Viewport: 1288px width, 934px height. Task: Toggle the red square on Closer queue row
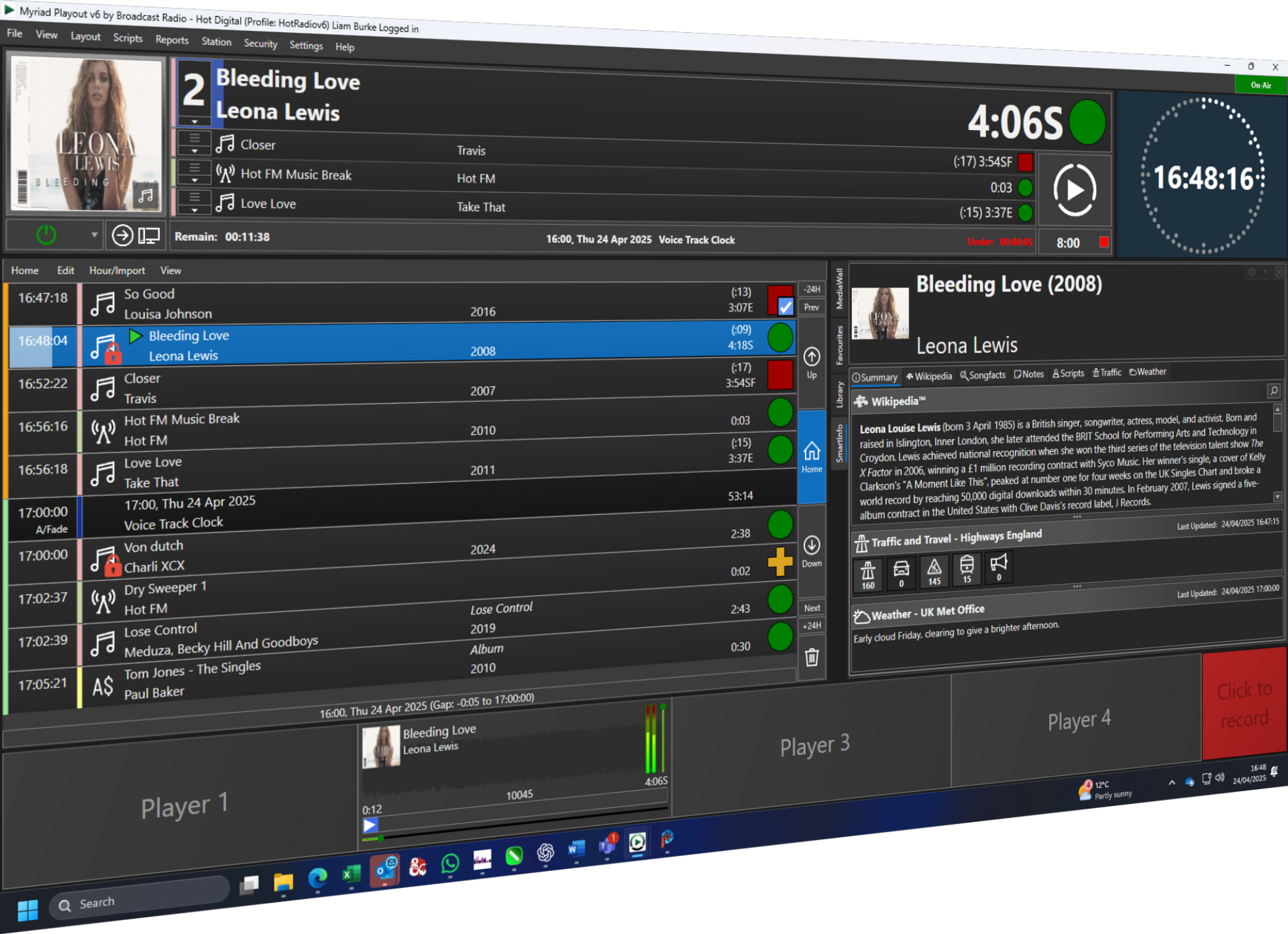click(1025, 162)
